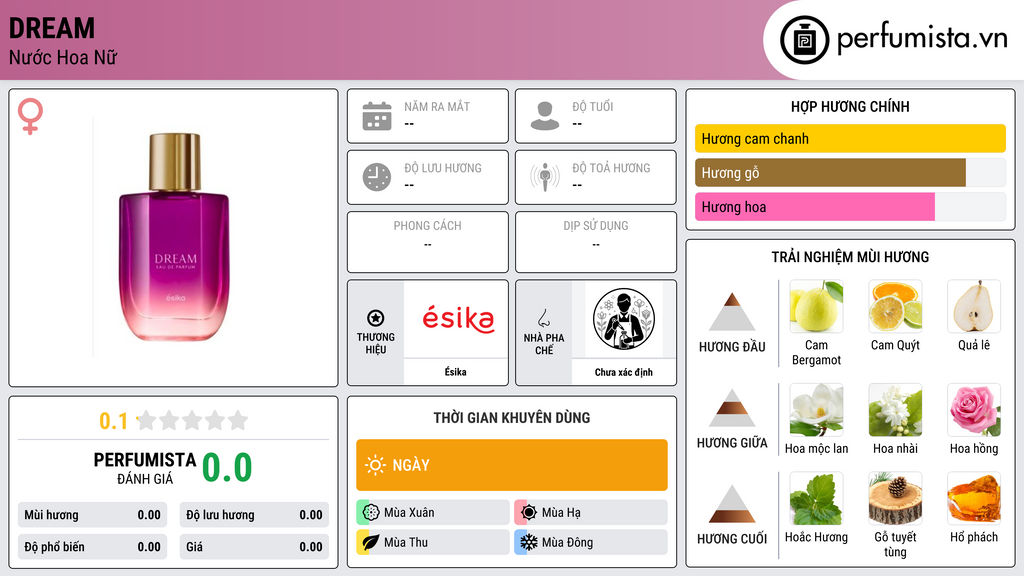Viewport: 1024px width, 576px height.
Task: Click the perfumista.vn site name text
Action: 922,39
